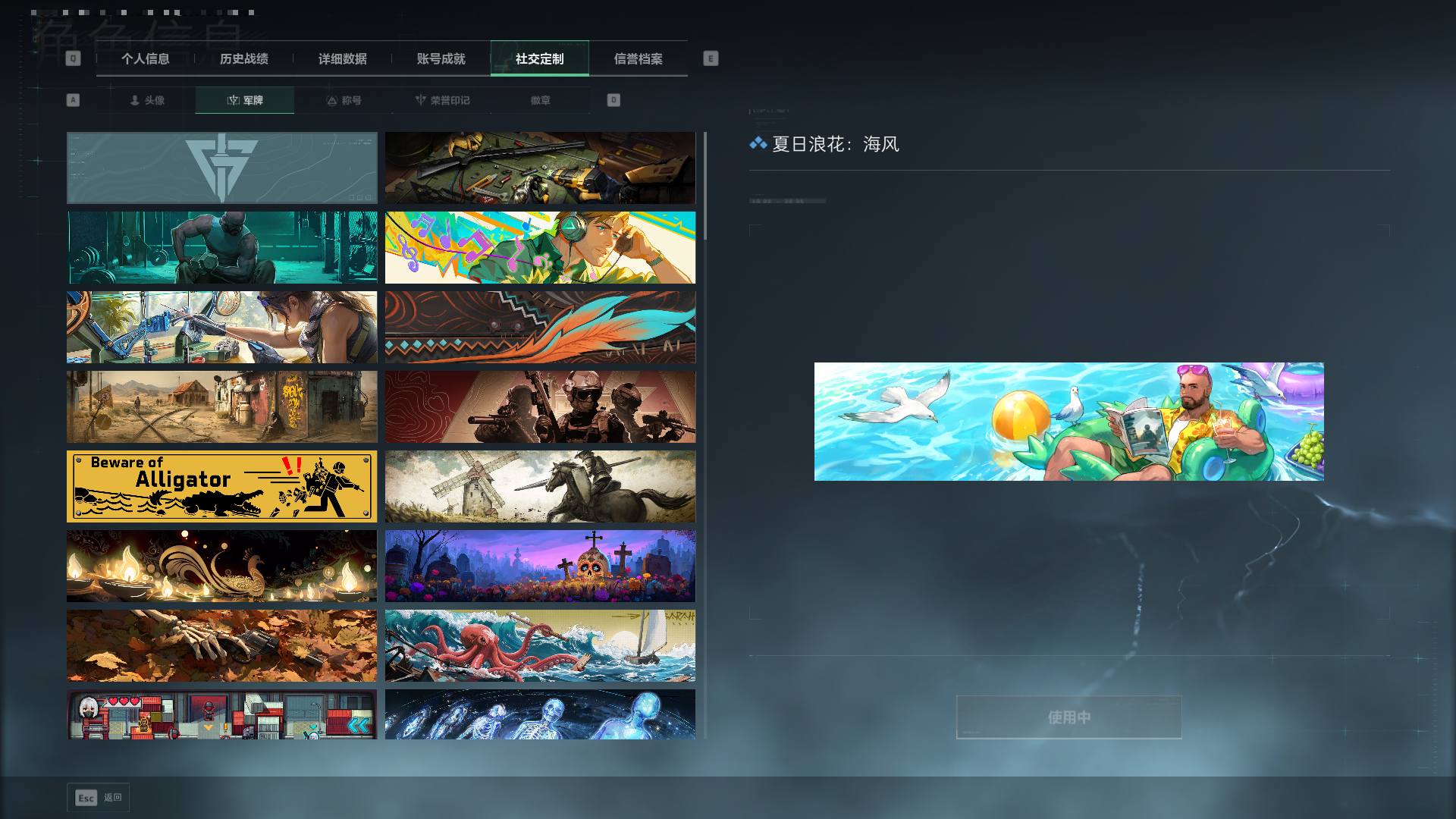Switch to the 称号 sub-tab
The image size is (1456, 819).
tap(344, 100)
